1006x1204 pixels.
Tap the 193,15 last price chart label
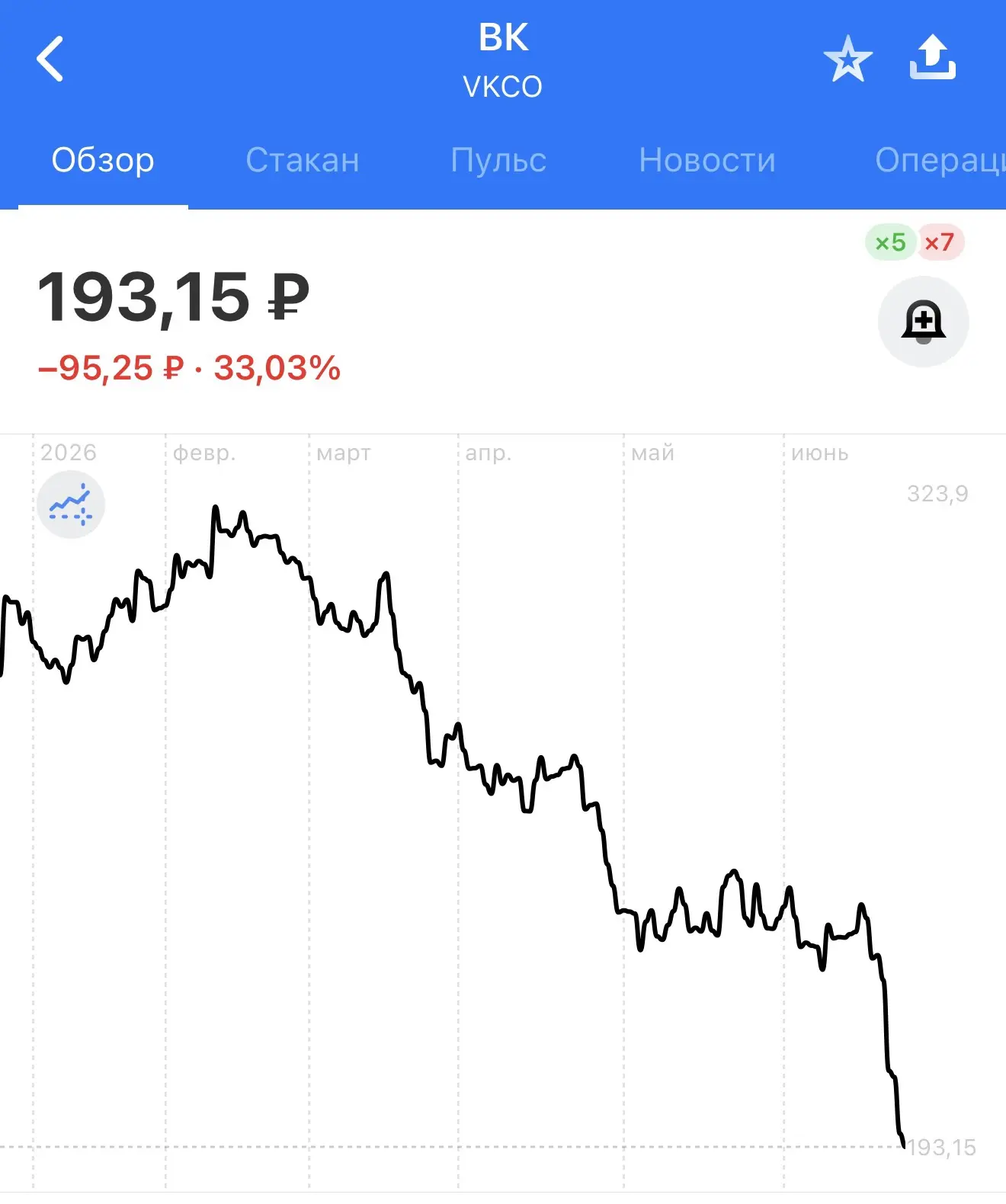942,1147
